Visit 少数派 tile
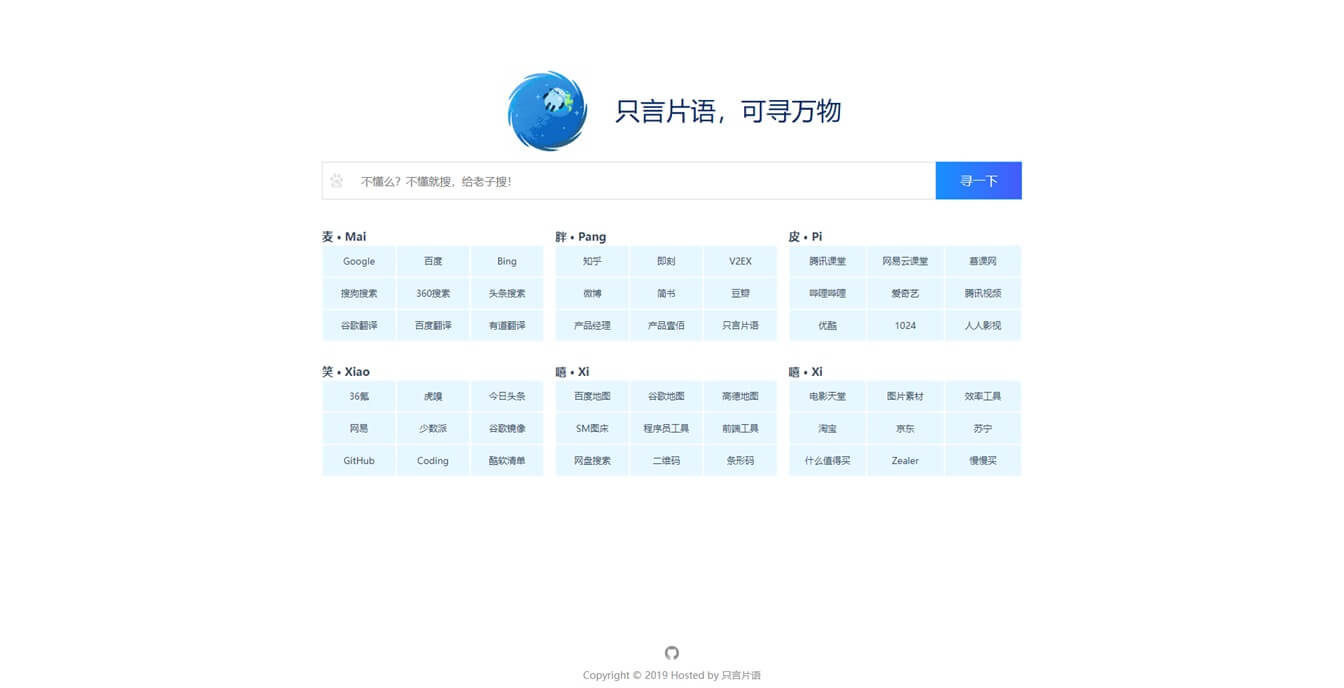This screenshot has width=1344, height=688. tap(433, 428)
